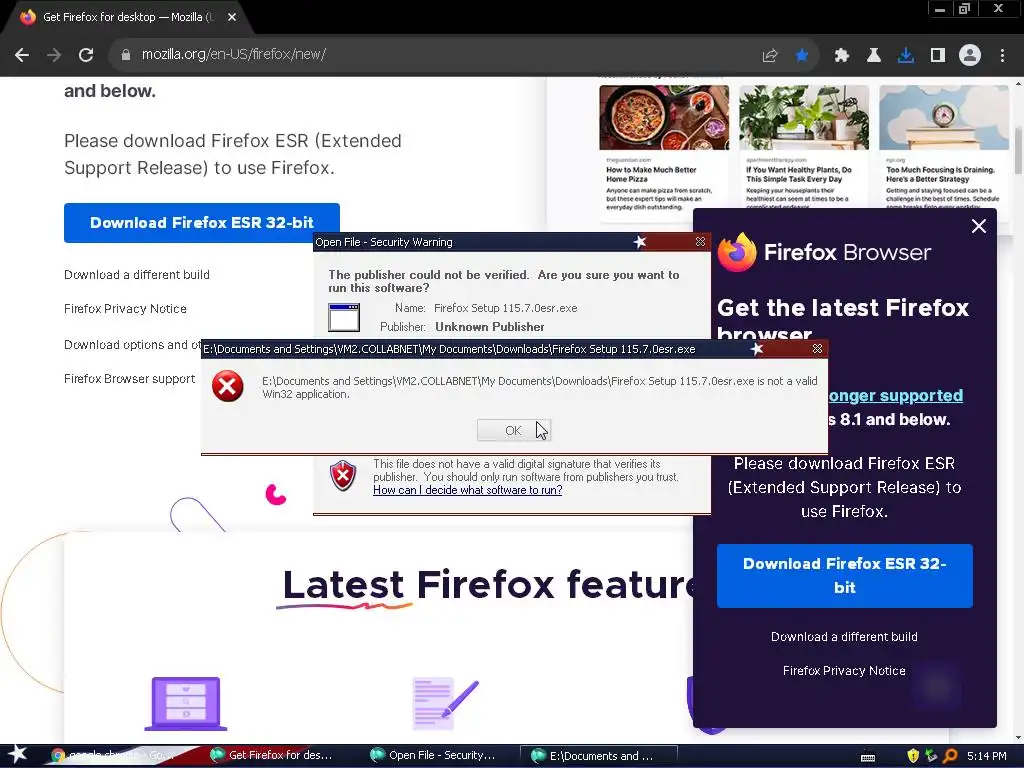Click the document and pen feature icon
The image size is (1024, 768).
click(446, 703)
